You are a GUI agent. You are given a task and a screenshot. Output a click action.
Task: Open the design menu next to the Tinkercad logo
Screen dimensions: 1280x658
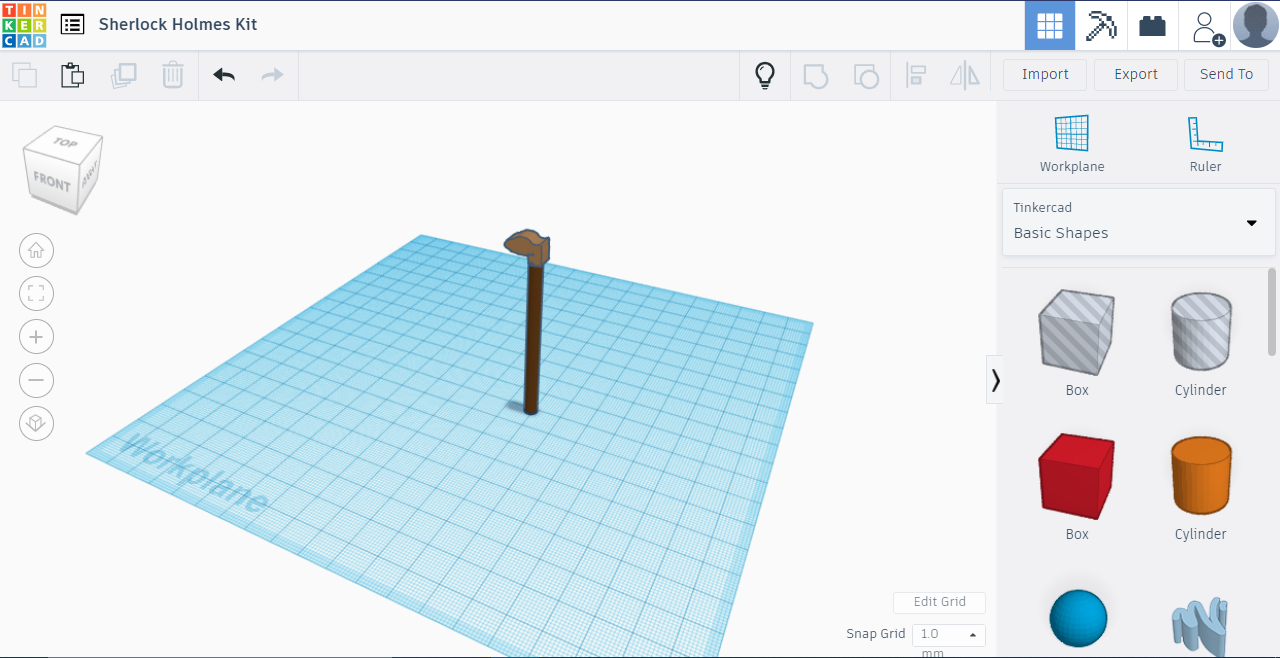[x=71, y=23]
